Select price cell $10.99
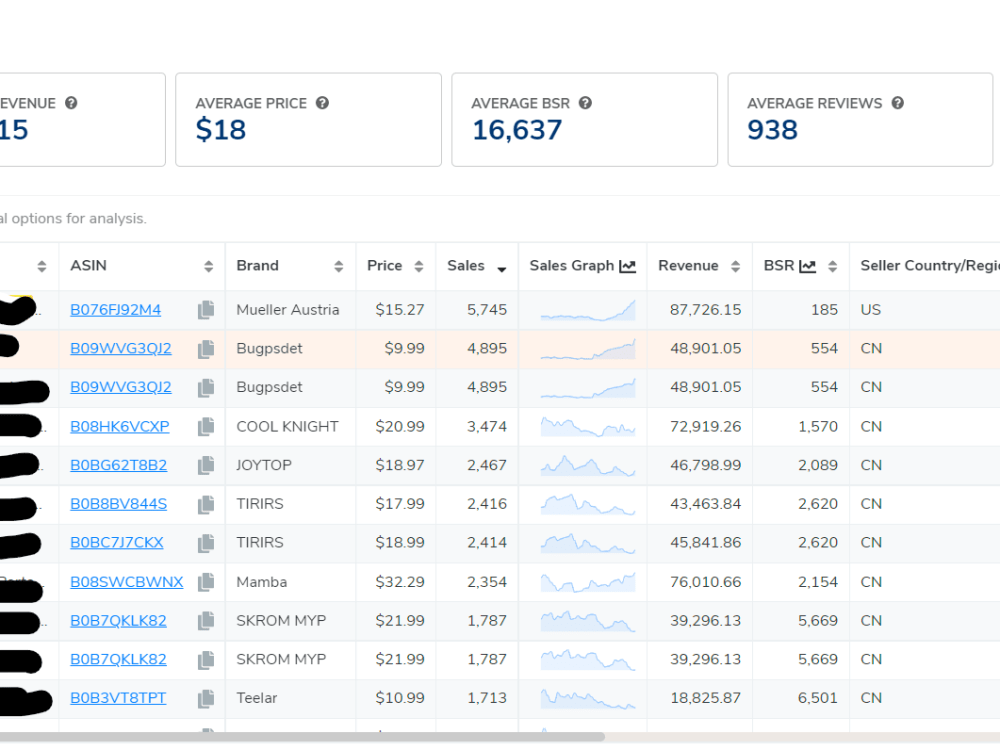 [x=400, y=698]
